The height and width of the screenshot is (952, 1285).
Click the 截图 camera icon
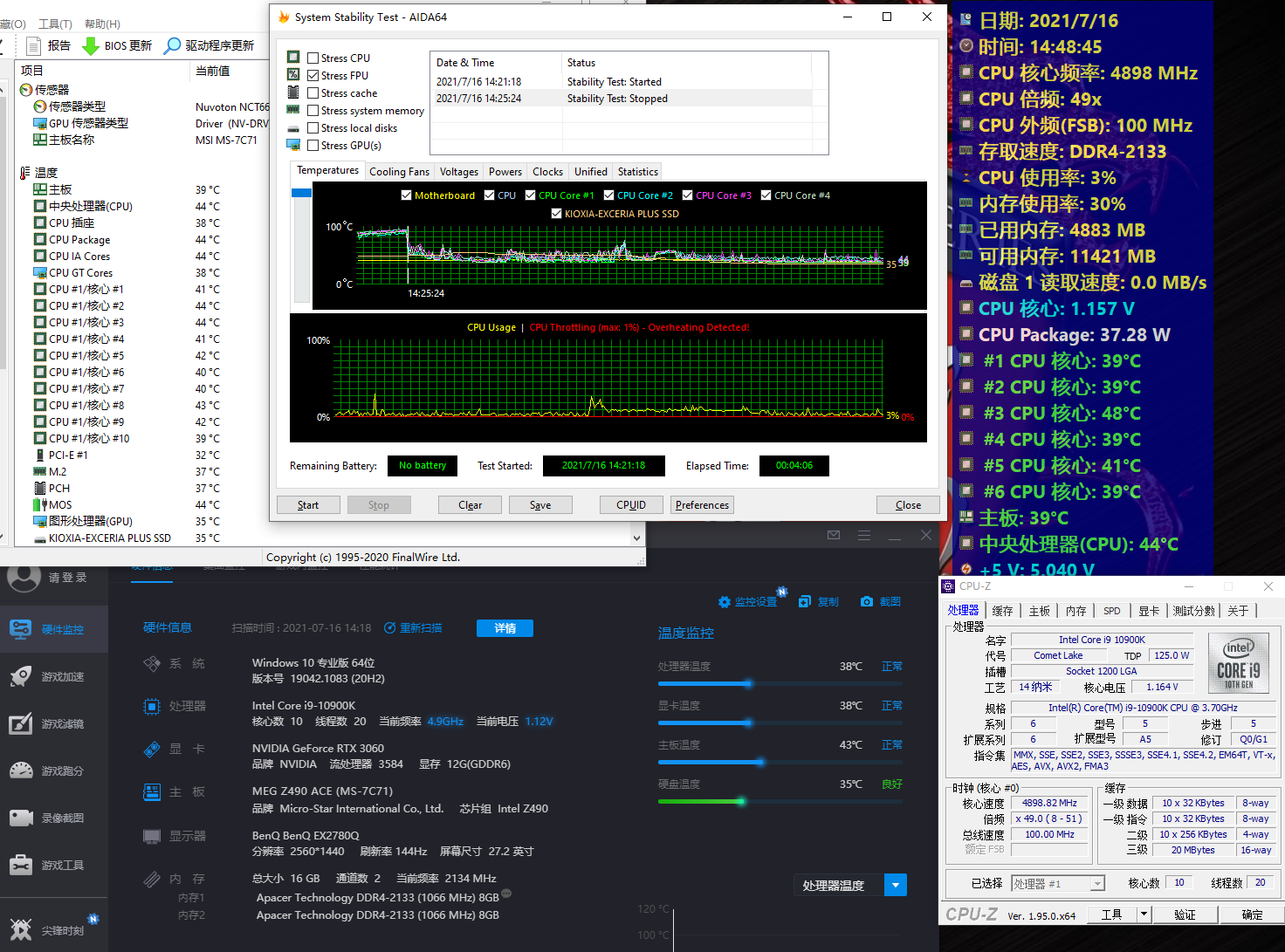[x=867, y=601]
